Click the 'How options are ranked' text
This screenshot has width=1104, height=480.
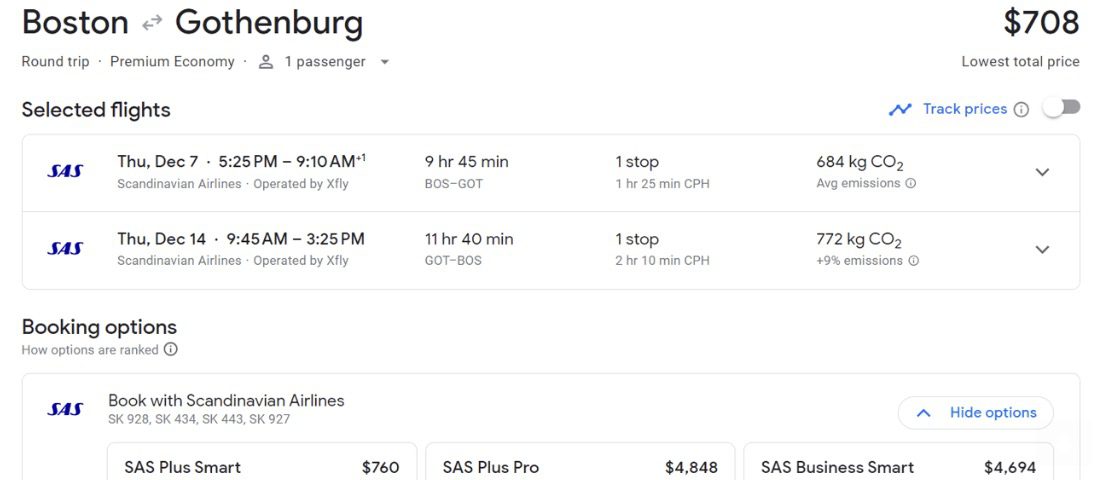click(x=90, y=350)
